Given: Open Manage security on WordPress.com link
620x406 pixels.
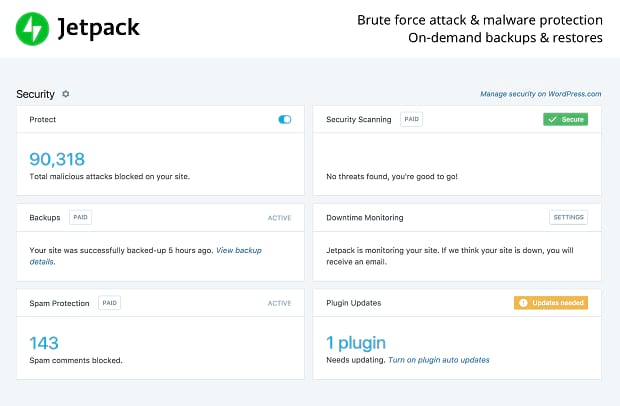Looking at the screenshot, I should click(x=541, y=94).
